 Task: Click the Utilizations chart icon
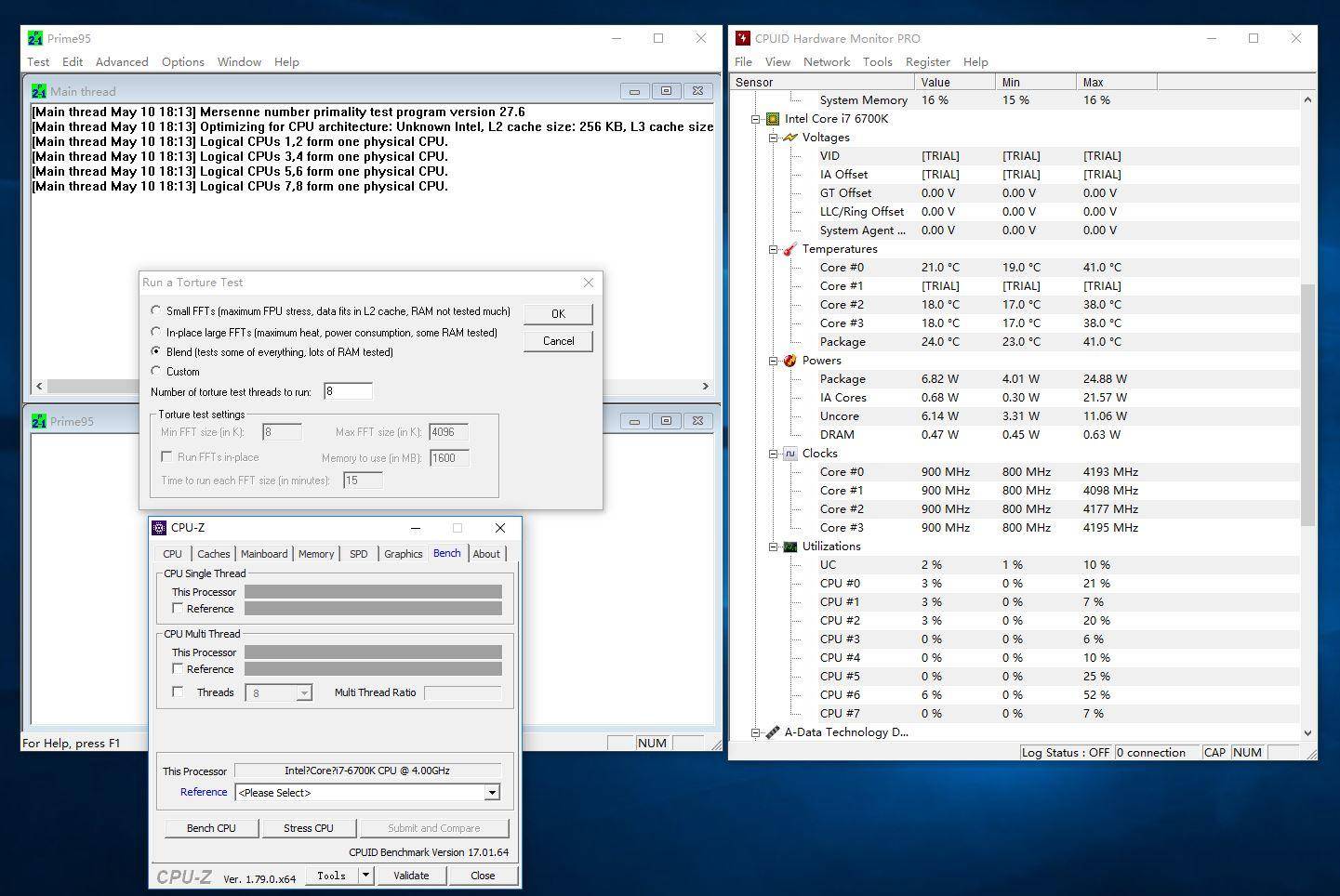point(789,547)
